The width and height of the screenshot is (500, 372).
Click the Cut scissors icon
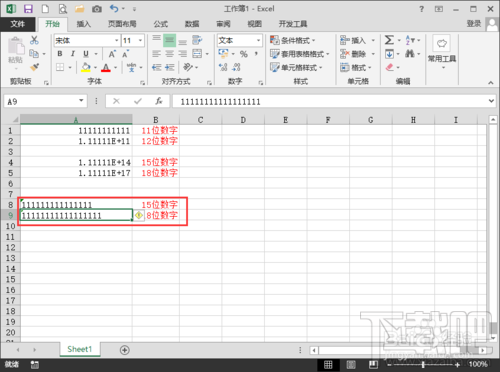click(x=34, y=40)
